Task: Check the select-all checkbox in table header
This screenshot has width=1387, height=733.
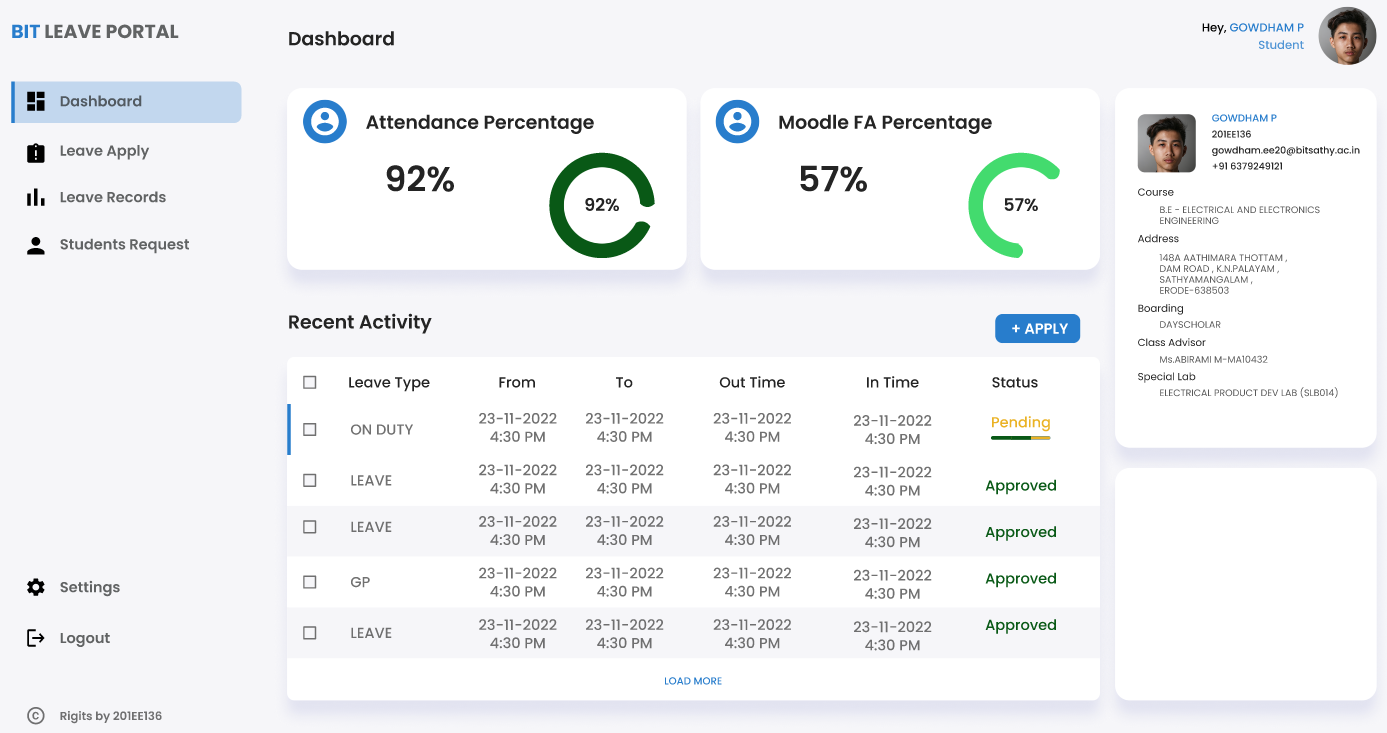Action: tap(310, 382)
